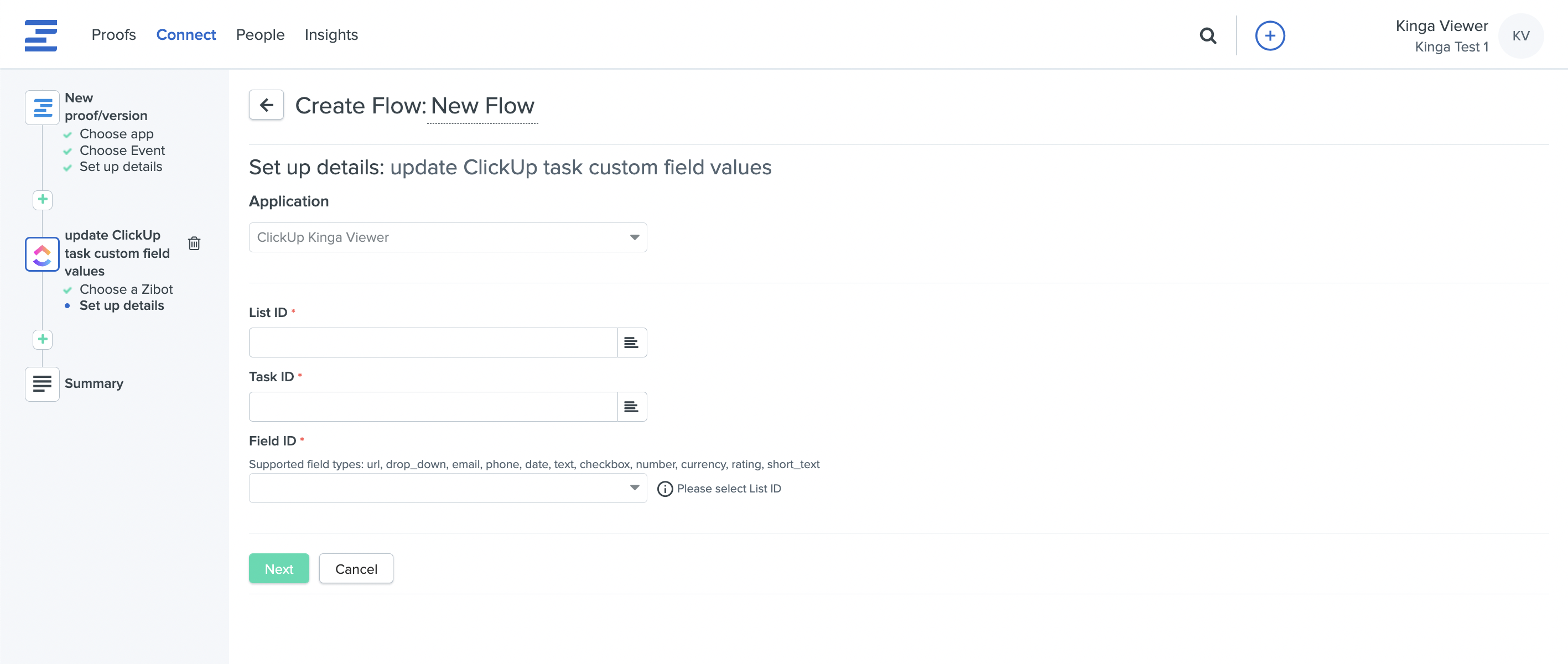Click the back arrow button
Viewport: 1568px width, 664px height.
(x=266, y=105)
